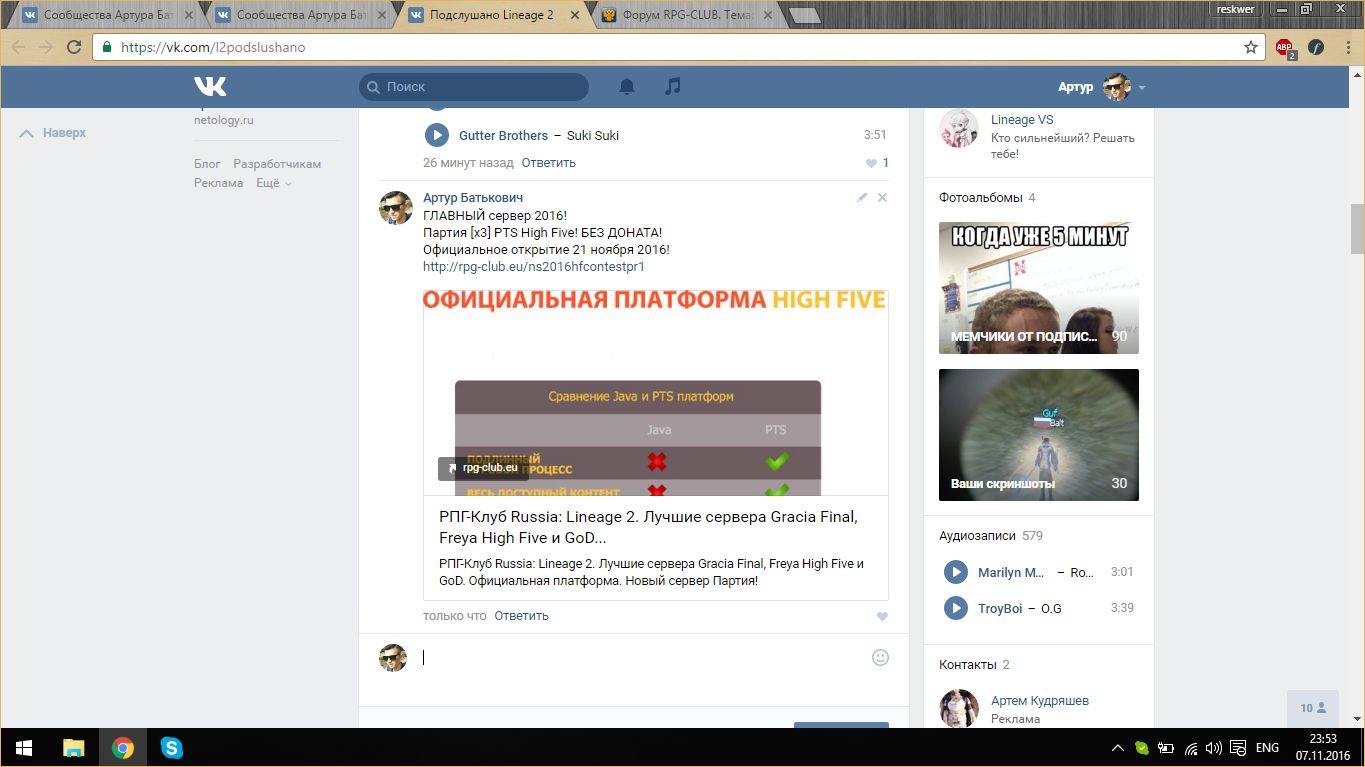
Task: Close the Подслушано Lineage 2 tab
Action: point(573,16)
